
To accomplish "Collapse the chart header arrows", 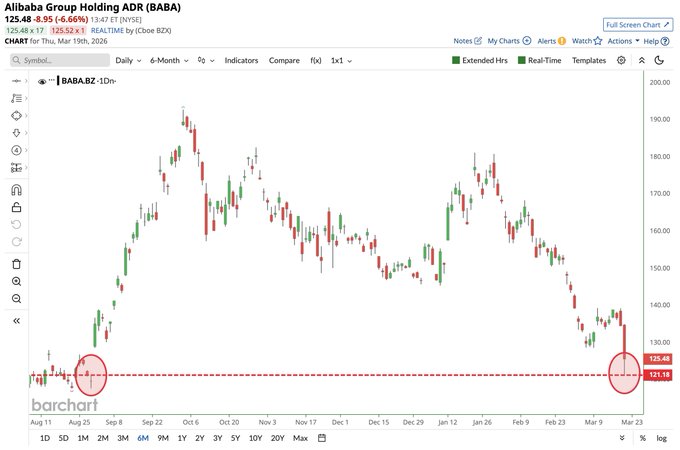I will pyautogui.click(x=641, y=60).
